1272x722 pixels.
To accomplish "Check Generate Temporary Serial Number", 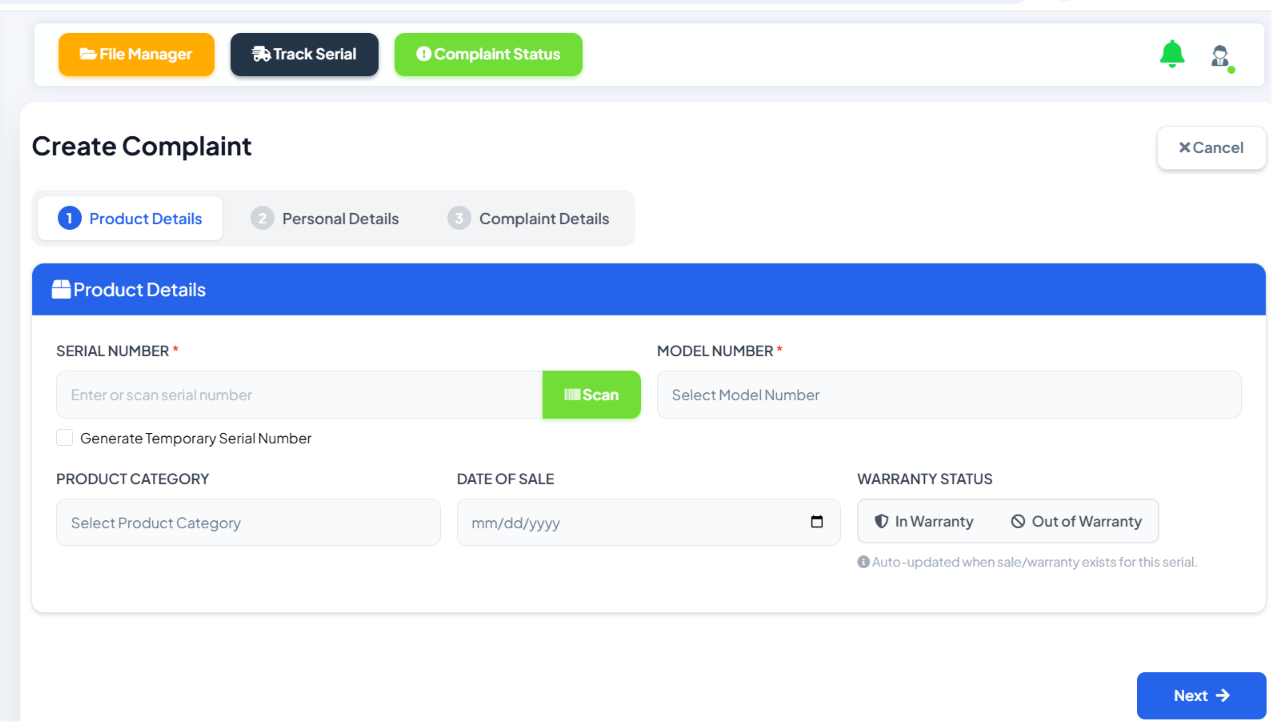I will tap(65, 438).
